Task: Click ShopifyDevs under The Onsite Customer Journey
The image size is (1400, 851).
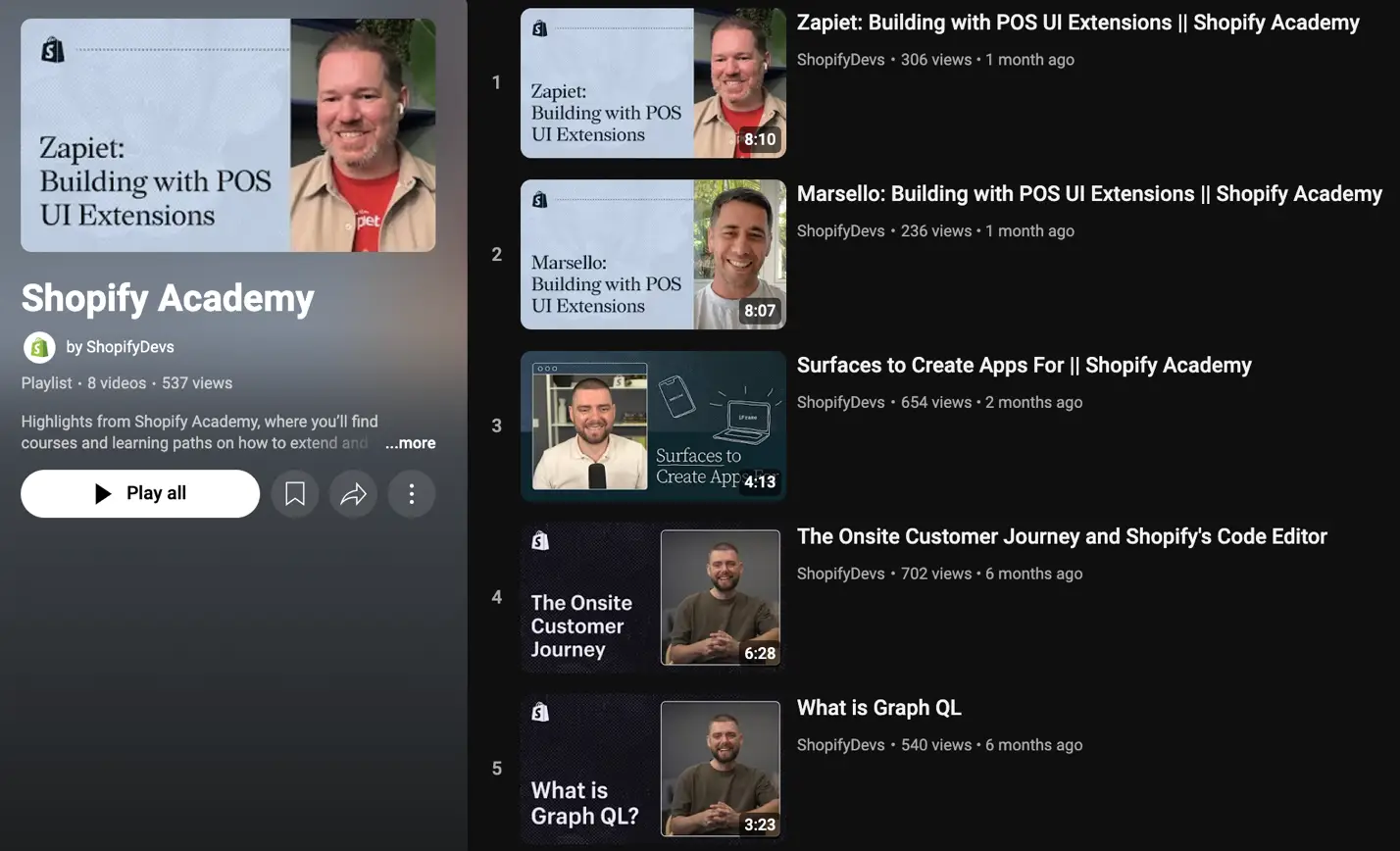Action: [841, 575]
